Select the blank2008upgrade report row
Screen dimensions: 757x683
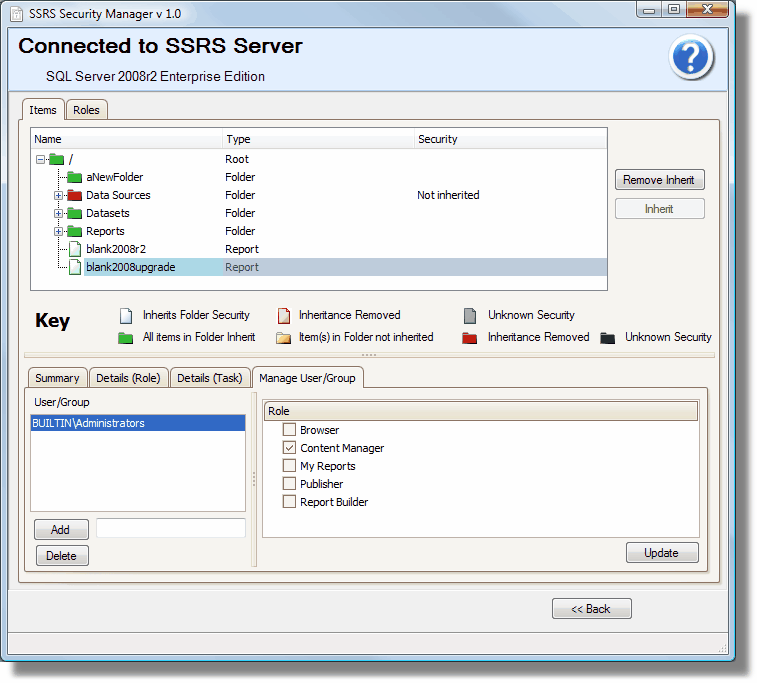[x=319, y=267]
